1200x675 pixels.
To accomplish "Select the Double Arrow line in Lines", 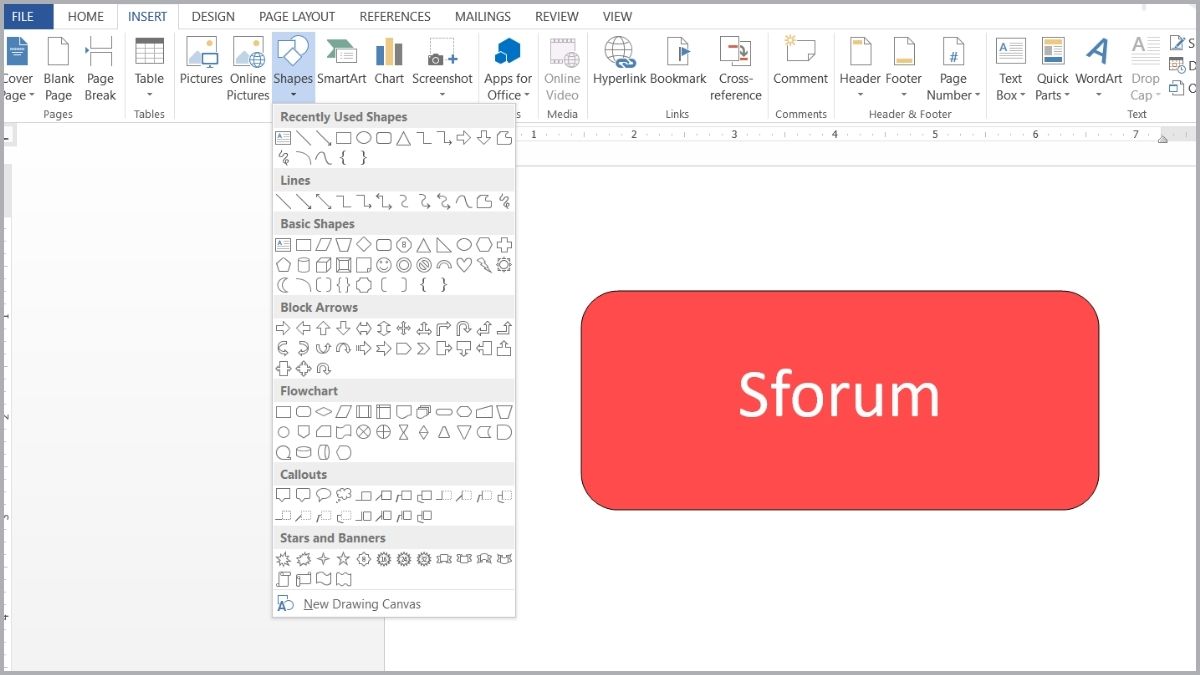I will [323, 201].
